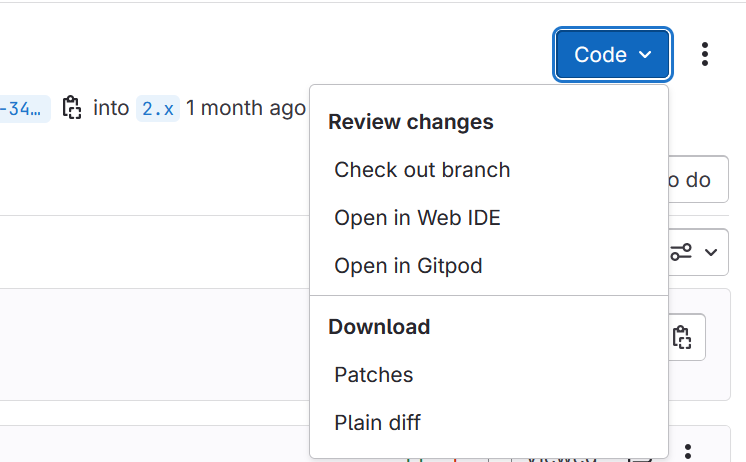Open the sliders preferences icon

(682, 252)
